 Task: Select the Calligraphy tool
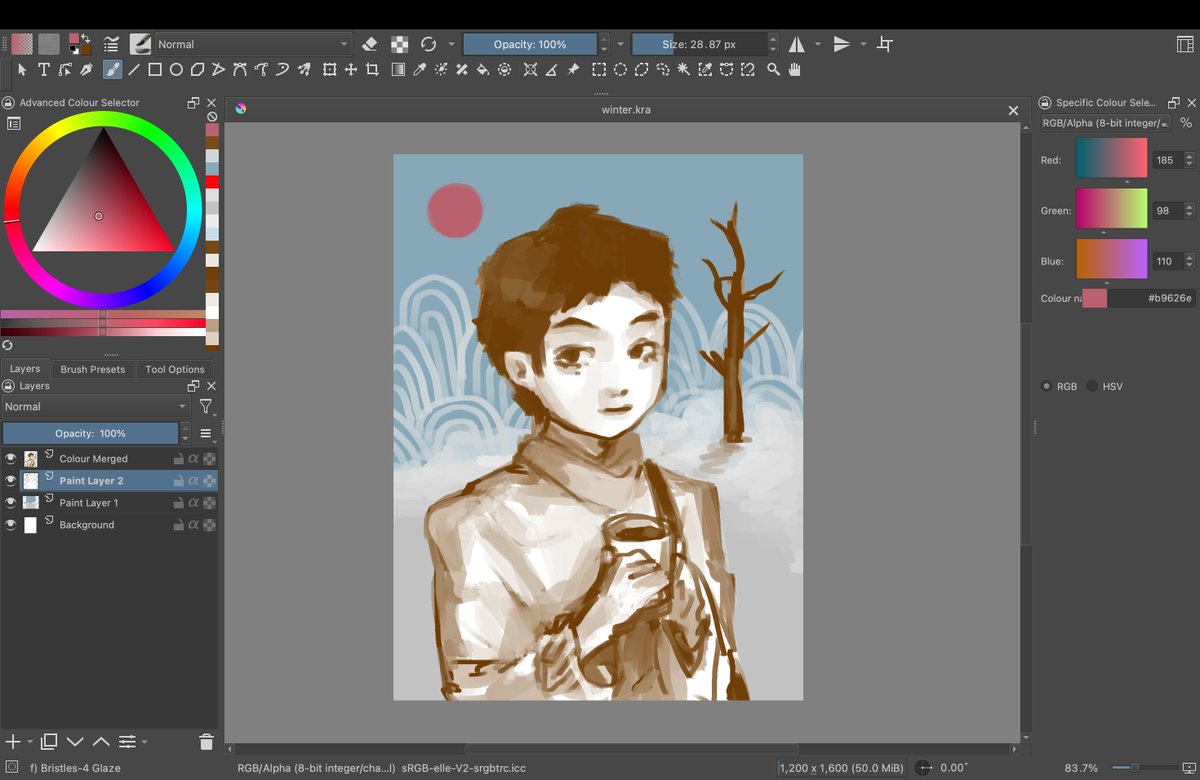[87, 70]
